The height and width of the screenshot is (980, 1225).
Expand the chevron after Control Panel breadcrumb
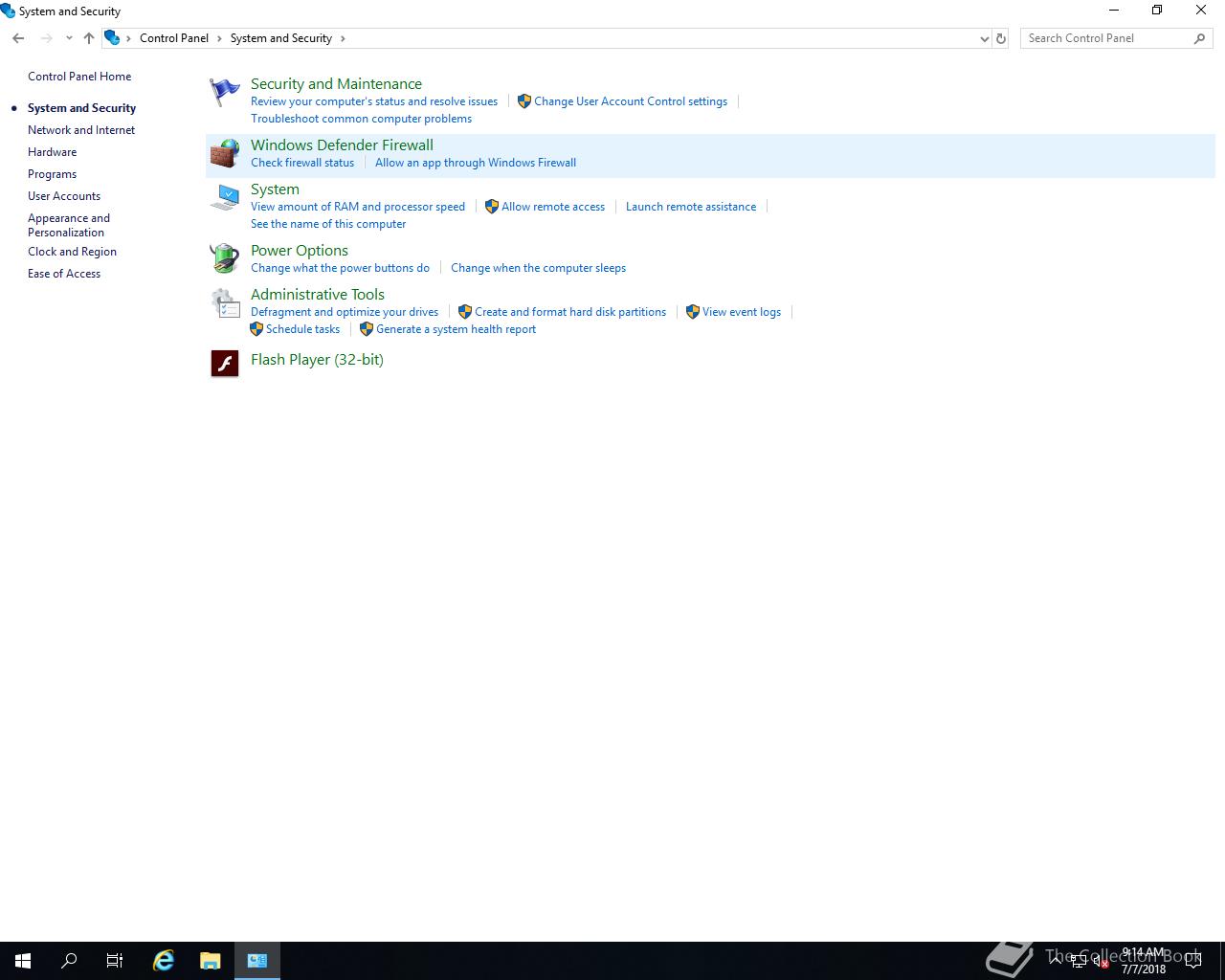click(219, 38)
